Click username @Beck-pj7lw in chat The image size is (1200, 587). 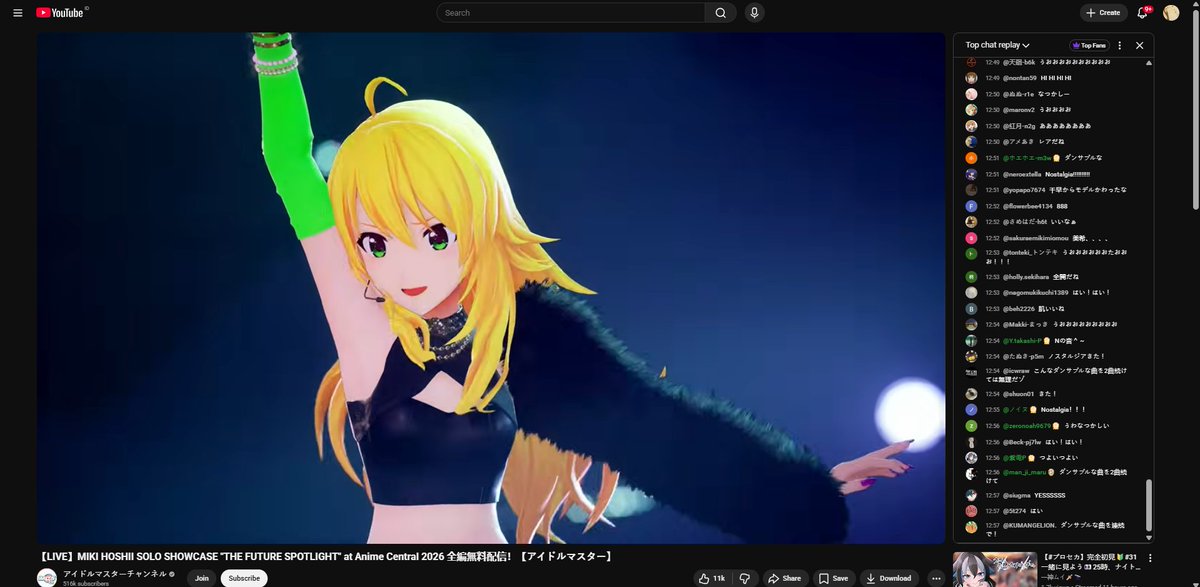pyautogui.click(x=1024, y=442)
